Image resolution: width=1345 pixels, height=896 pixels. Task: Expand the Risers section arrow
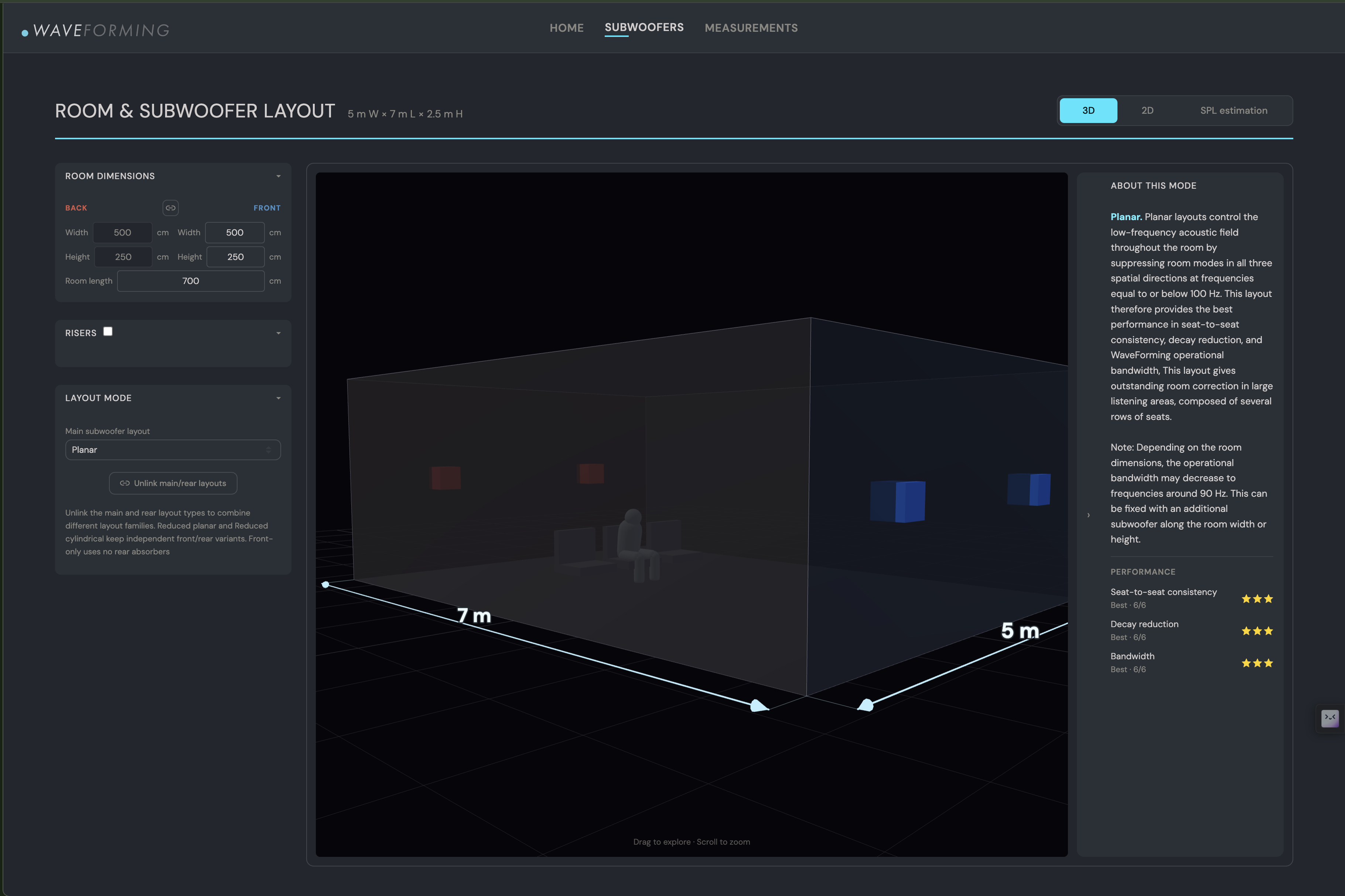tap(278, 333)
